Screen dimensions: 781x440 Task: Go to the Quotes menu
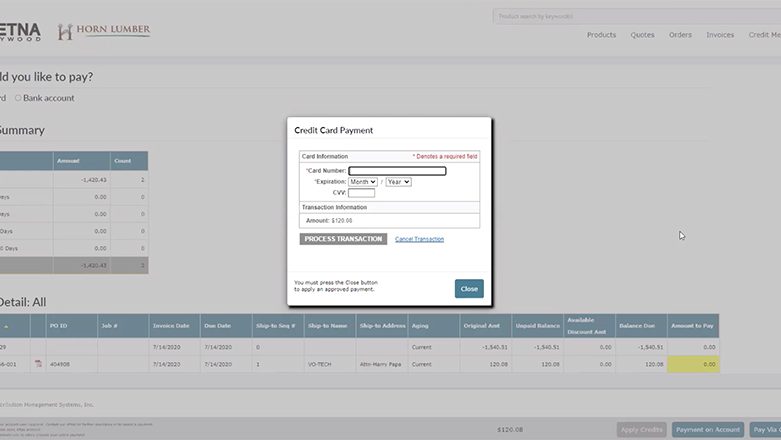coord(642,35)
